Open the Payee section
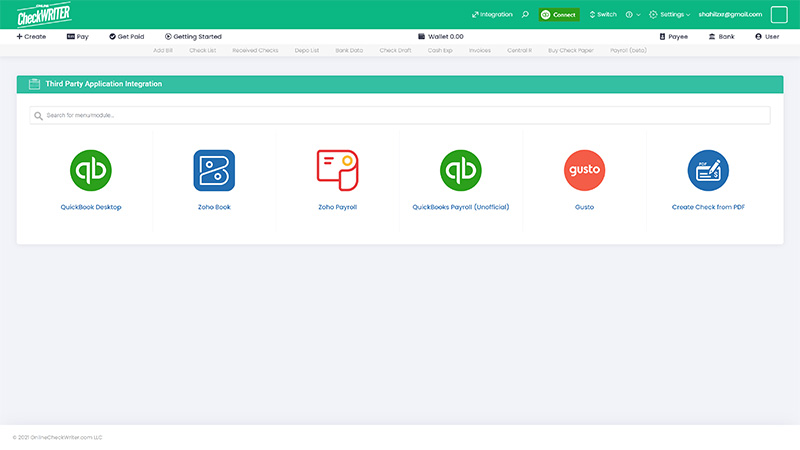800x450 pixels. click(x=673, y=36)
